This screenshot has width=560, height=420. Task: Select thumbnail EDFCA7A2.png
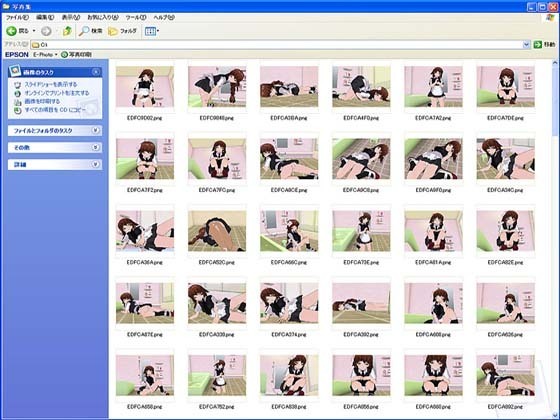(433, 86)
